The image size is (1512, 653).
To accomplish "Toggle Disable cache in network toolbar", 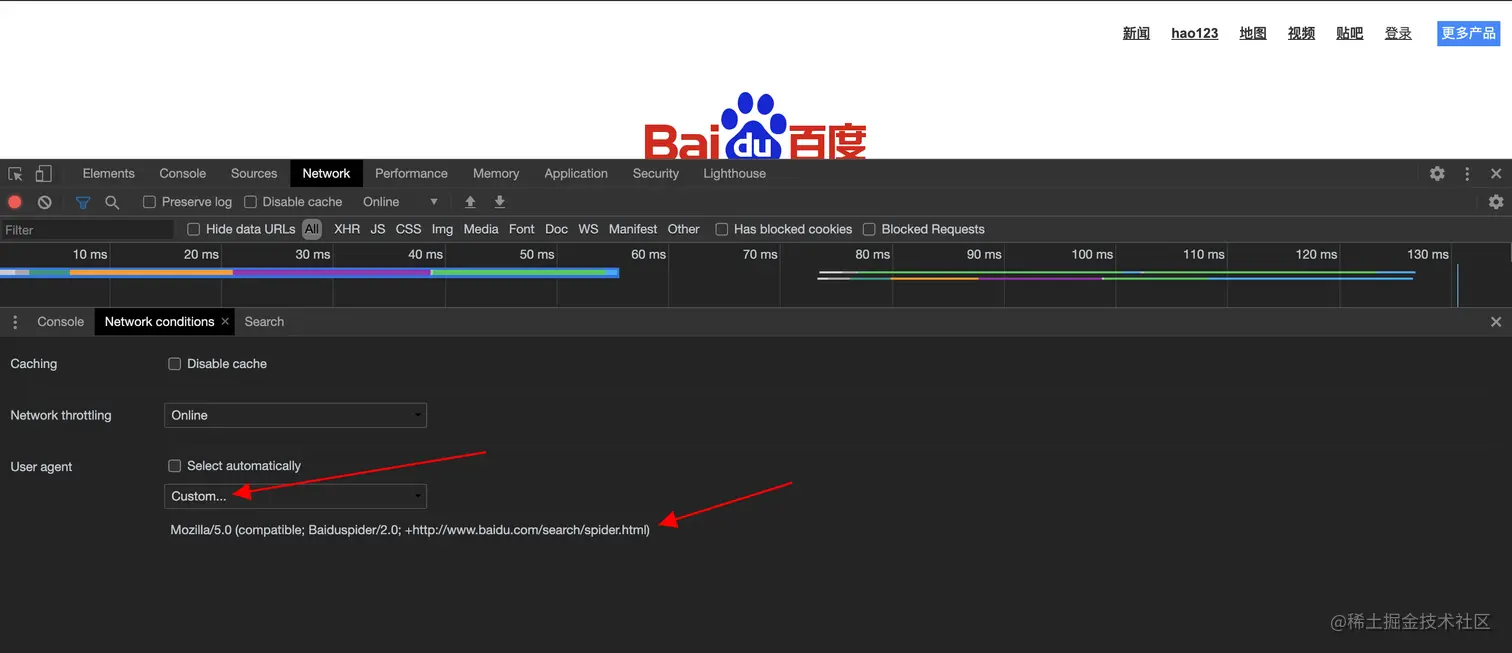I will [251, 202].
